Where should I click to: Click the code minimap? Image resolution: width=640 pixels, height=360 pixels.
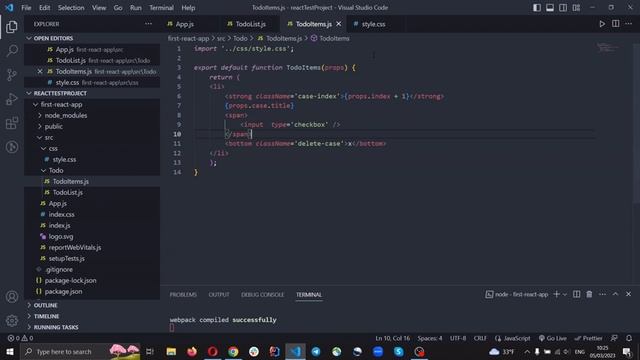(607, 48)
